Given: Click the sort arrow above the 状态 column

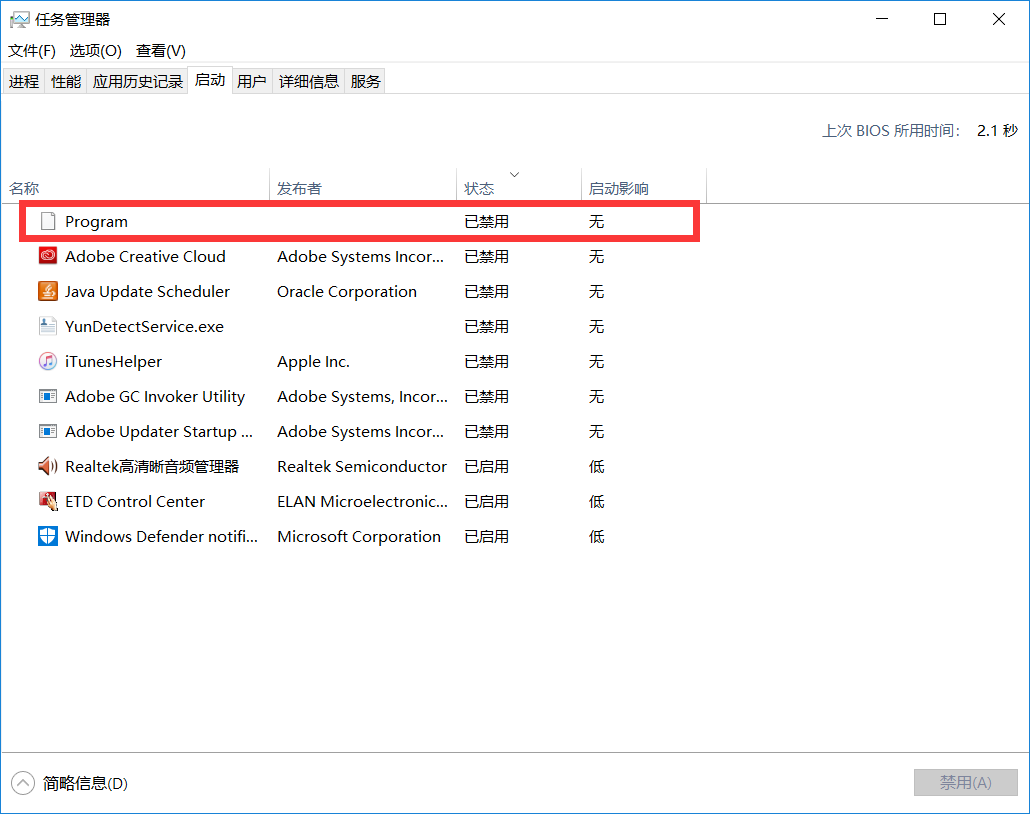Looking at the screenshot, I should (x=514, y=174).
